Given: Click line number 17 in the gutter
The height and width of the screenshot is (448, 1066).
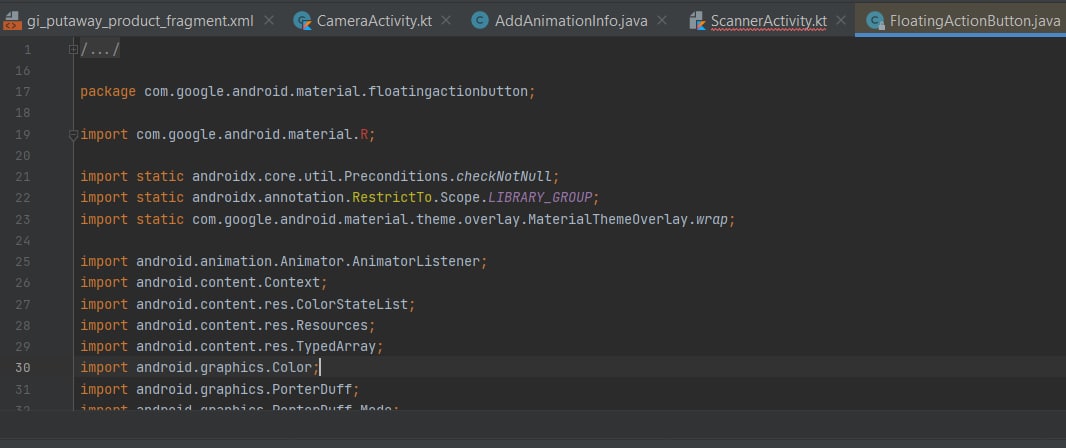Looking at the screenshot, I should click(22, 92).
